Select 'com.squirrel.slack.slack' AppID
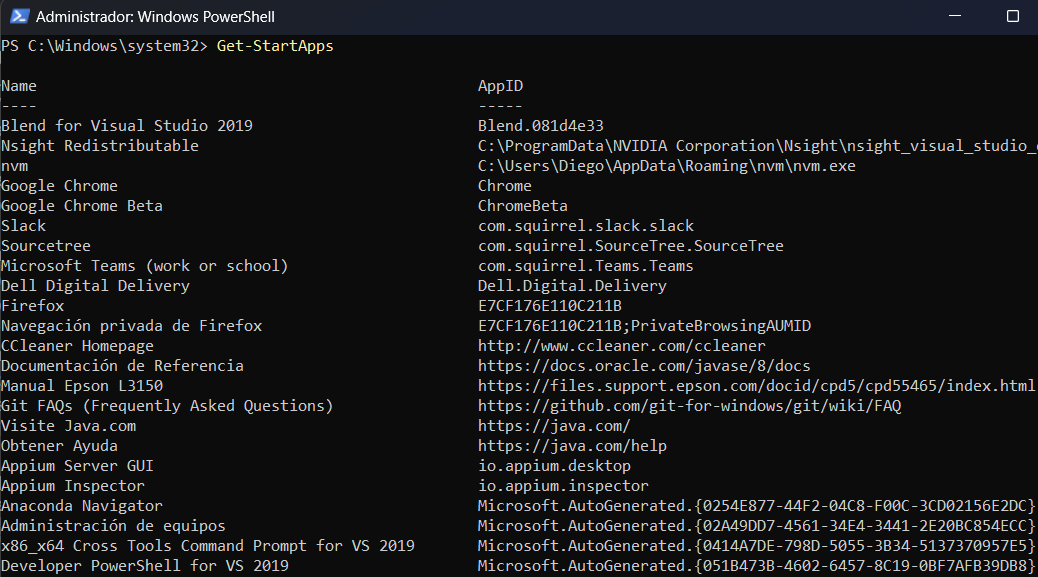 coord(586,226)
